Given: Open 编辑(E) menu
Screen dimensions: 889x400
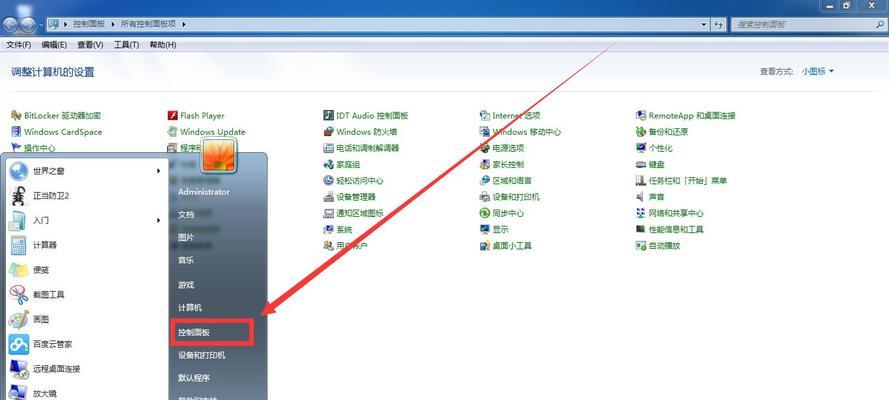Looking at the screenshot, I should click(54, 45).
